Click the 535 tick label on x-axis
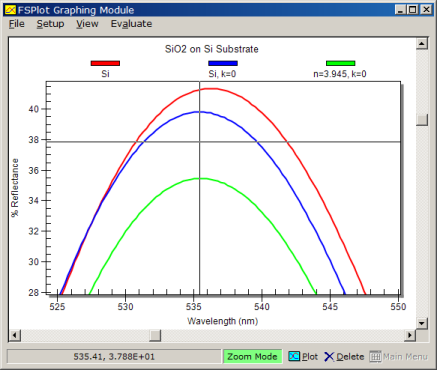This screenshot has width=437, height=370. (194, 307)
